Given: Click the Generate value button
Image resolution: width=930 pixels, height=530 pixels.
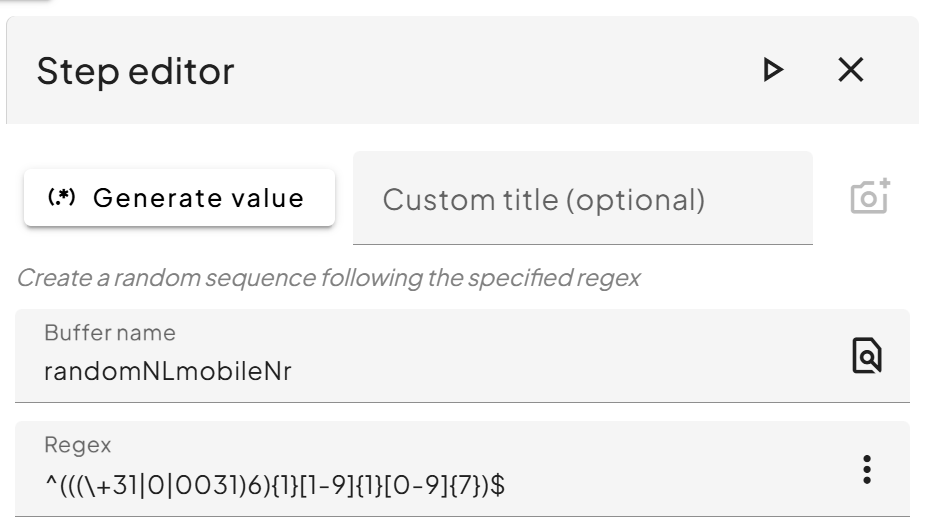Looking at the screenshot, I should pyautogui.click(x=179, y=198).
